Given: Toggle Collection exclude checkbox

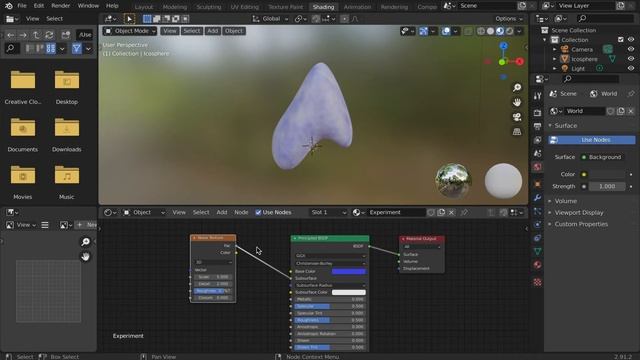Looking at the screenshot, I should [x=621, y=40].
